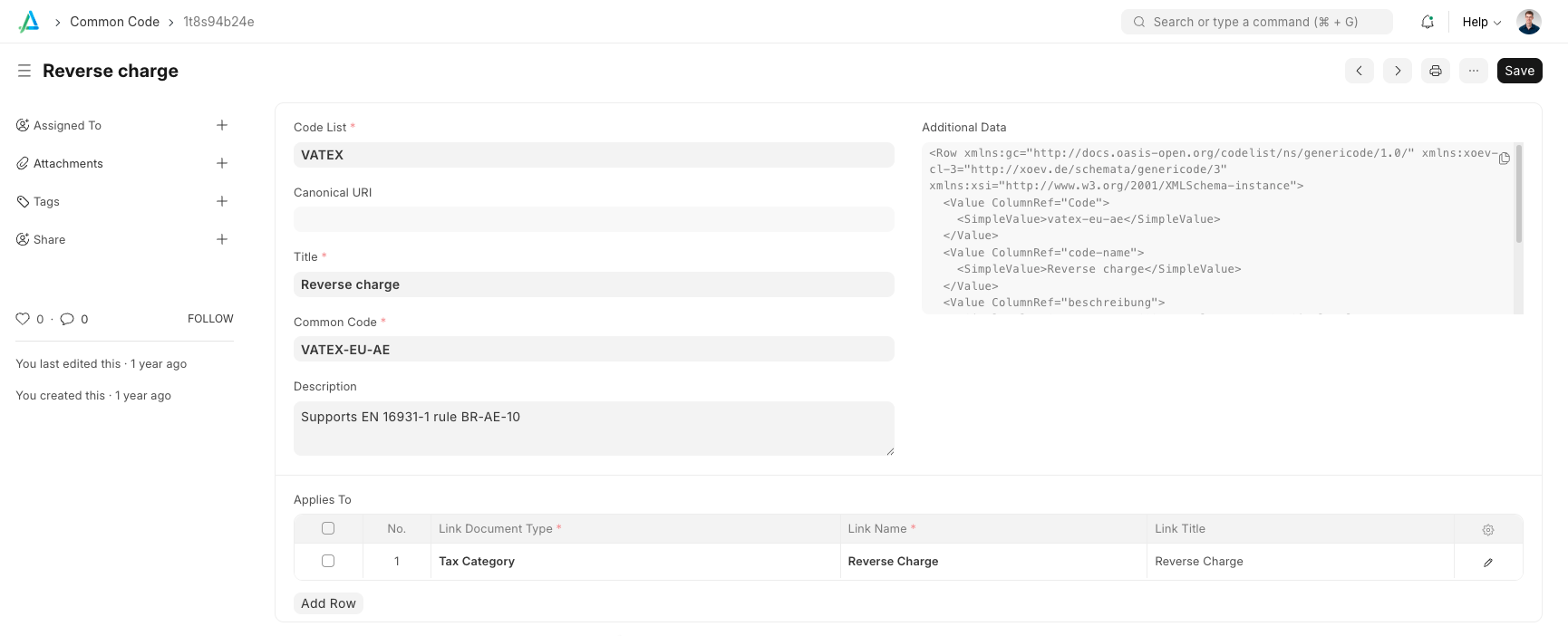The height and width of the screenshot is (636, 1568).
Task: Edit row 1 with pencil icon
Action: [x=1487, y=563]
